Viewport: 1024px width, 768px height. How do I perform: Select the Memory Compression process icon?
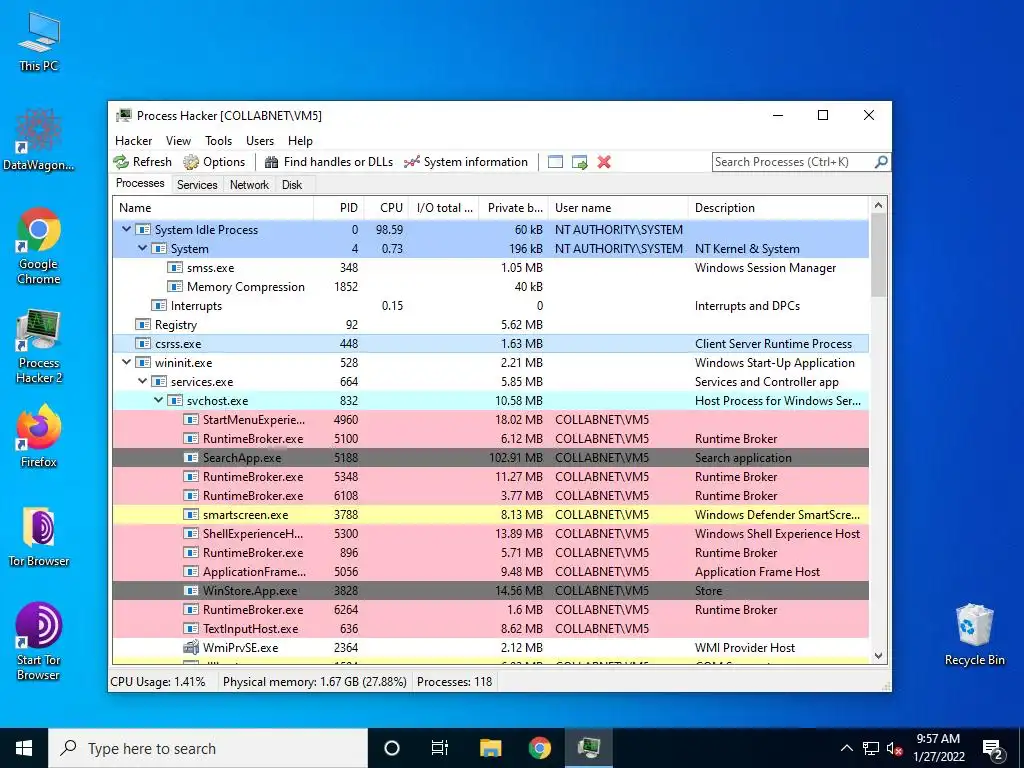pyautogui.click(x=174, y=287)
